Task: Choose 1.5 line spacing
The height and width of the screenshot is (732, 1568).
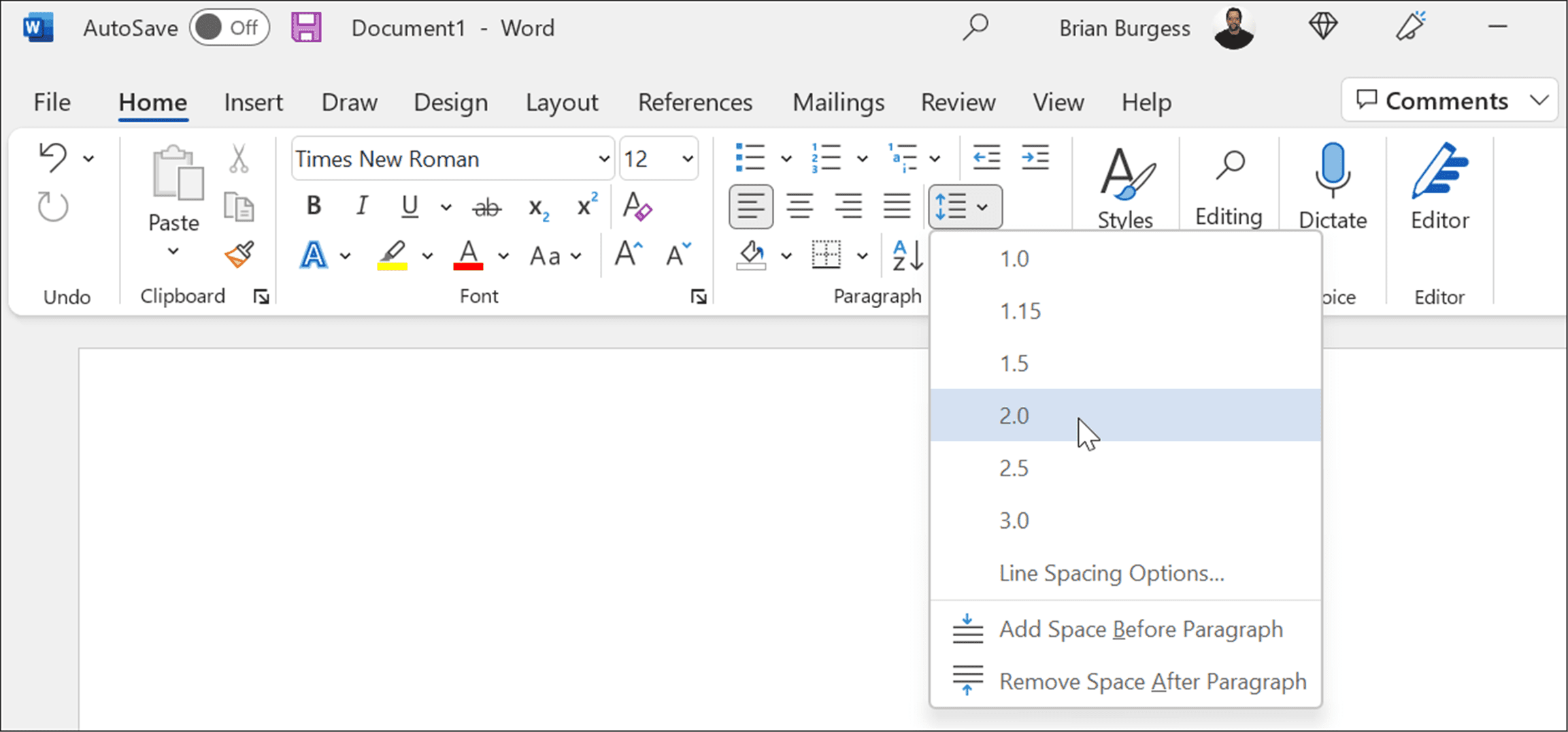Action: click(1014, 363)
